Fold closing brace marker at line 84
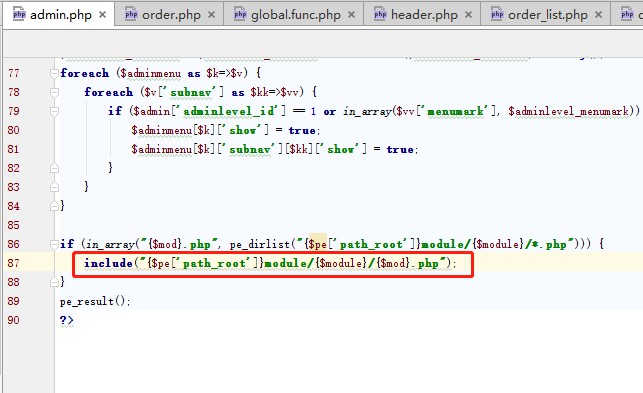Image resolution: width=643 pixels, height=393 pixels. tap(54, 206)
